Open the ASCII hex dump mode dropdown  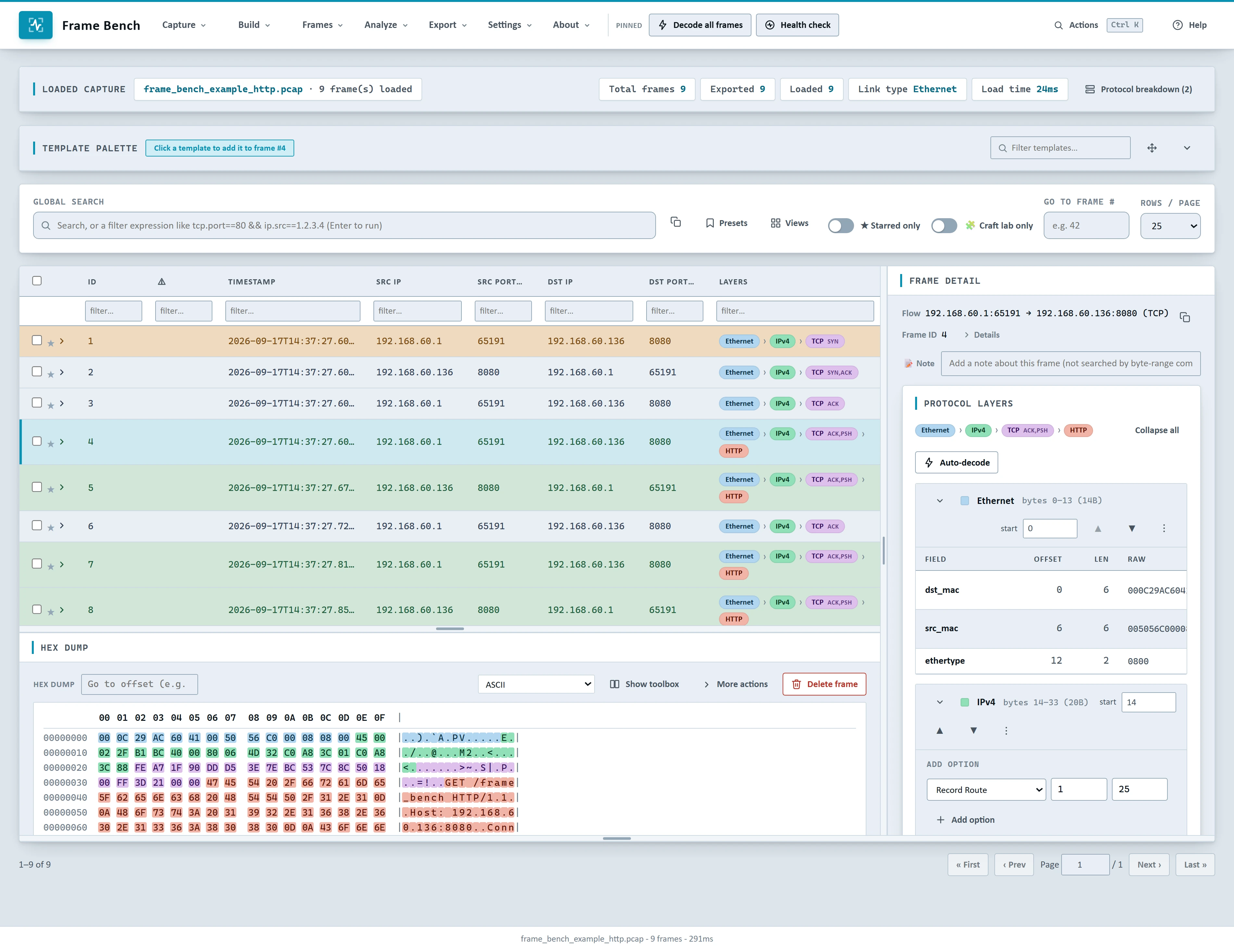click(535, 684)
